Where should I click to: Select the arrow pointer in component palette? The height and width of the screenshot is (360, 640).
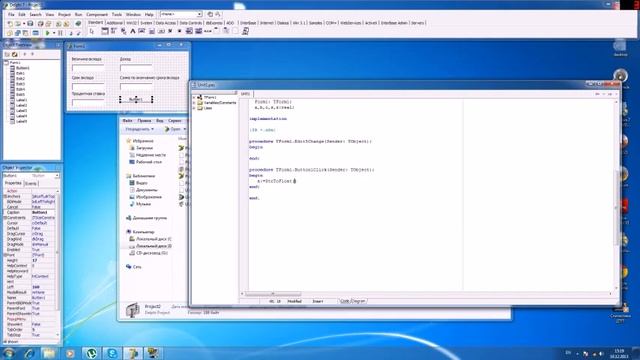(x=91, y=31)
